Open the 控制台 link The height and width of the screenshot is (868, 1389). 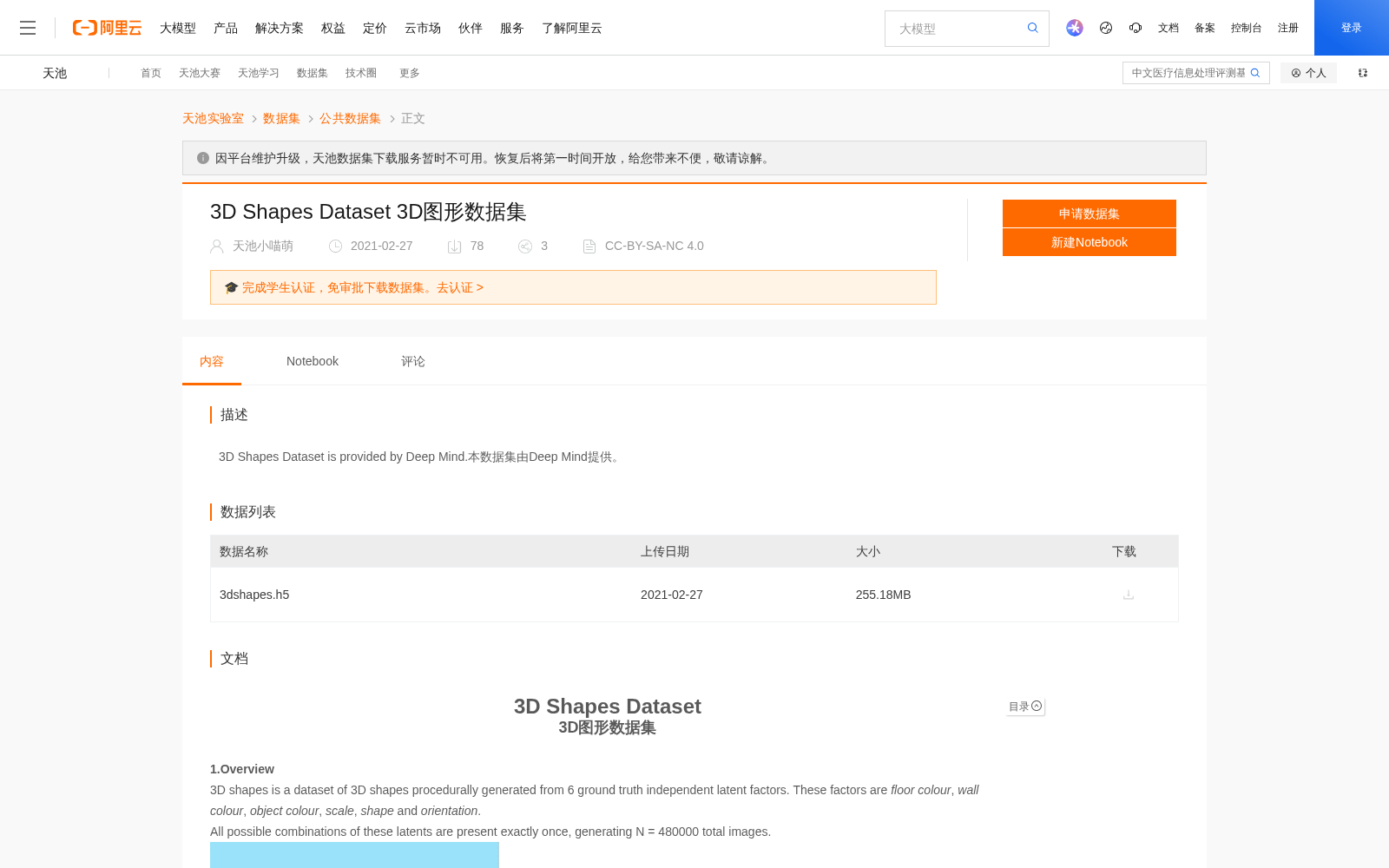(1247, 28)
